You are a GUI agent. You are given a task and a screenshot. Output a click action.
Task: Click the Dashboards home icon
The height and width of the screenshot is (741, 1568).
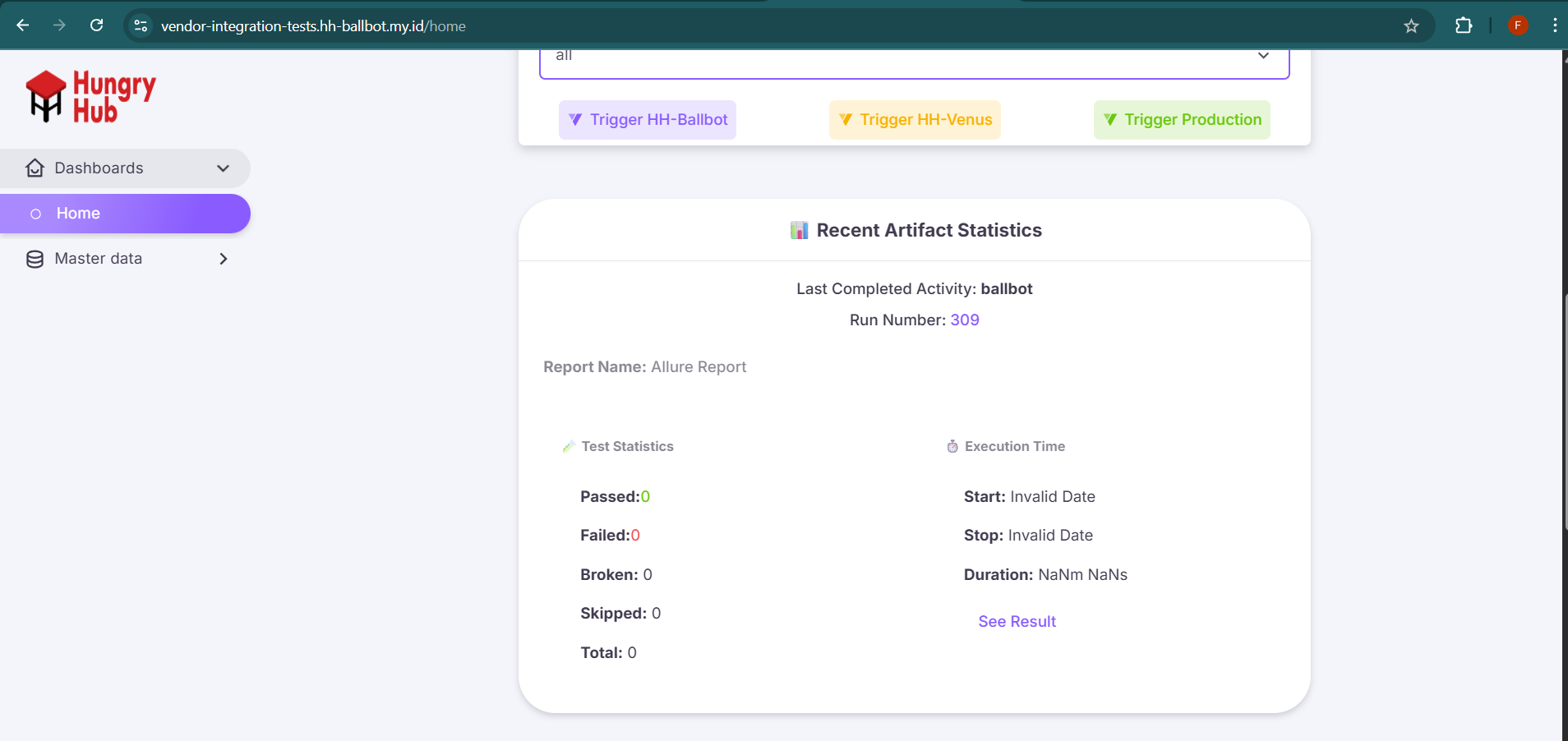coord(35,168)
